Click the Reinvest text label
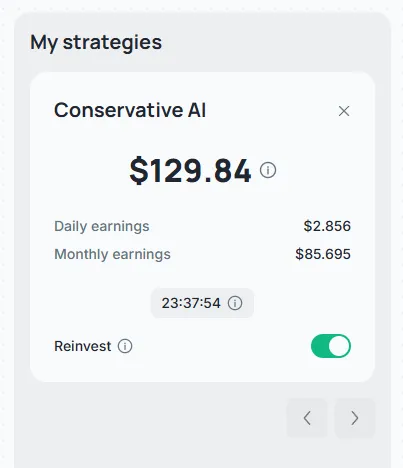This screenshot has height=468, width=403. 83,346
